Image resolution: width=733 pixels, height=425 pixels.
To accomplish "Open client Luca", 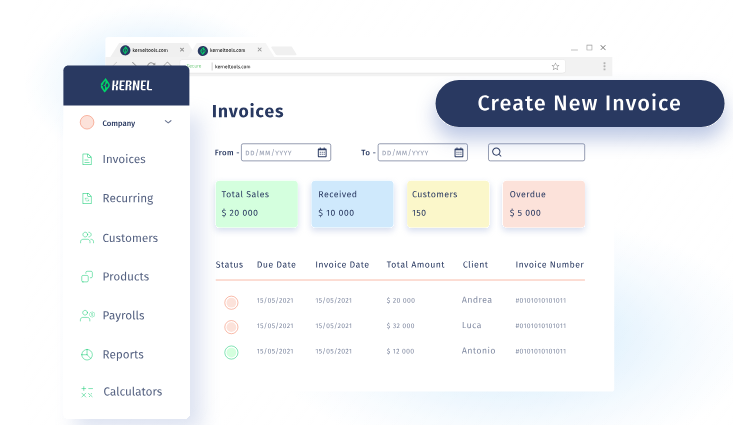I will pos(471,325).
